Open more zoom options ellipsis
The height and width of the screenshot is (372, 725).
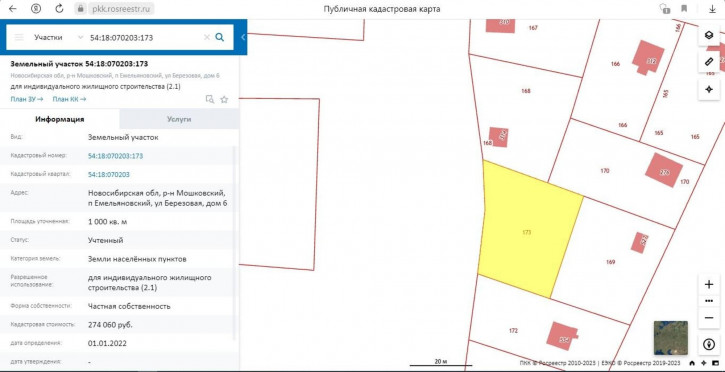click(x=709, y=301)
